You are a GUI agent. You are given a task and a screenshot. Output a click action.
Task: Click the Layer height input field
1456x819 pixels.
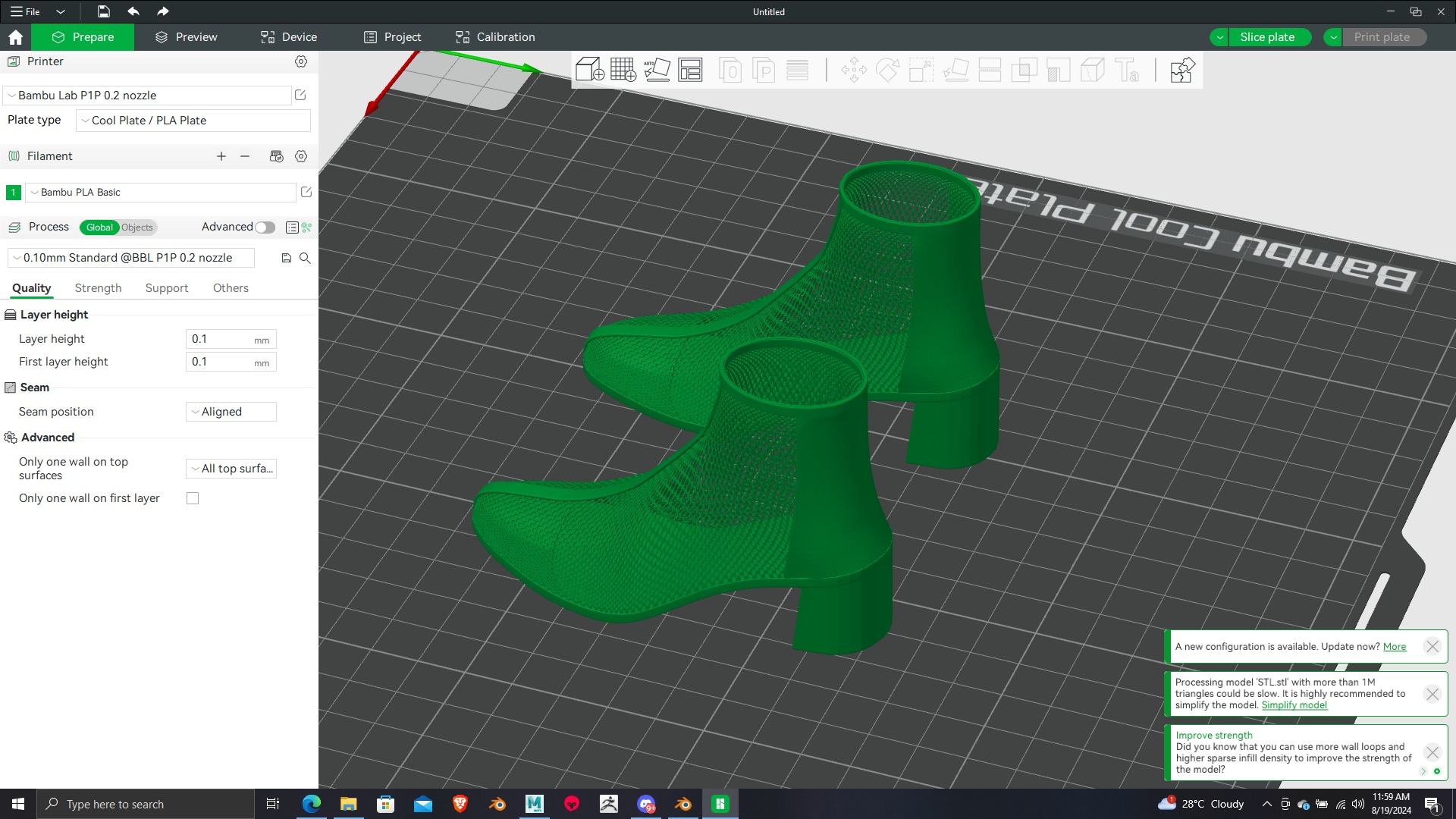point(231,340)
